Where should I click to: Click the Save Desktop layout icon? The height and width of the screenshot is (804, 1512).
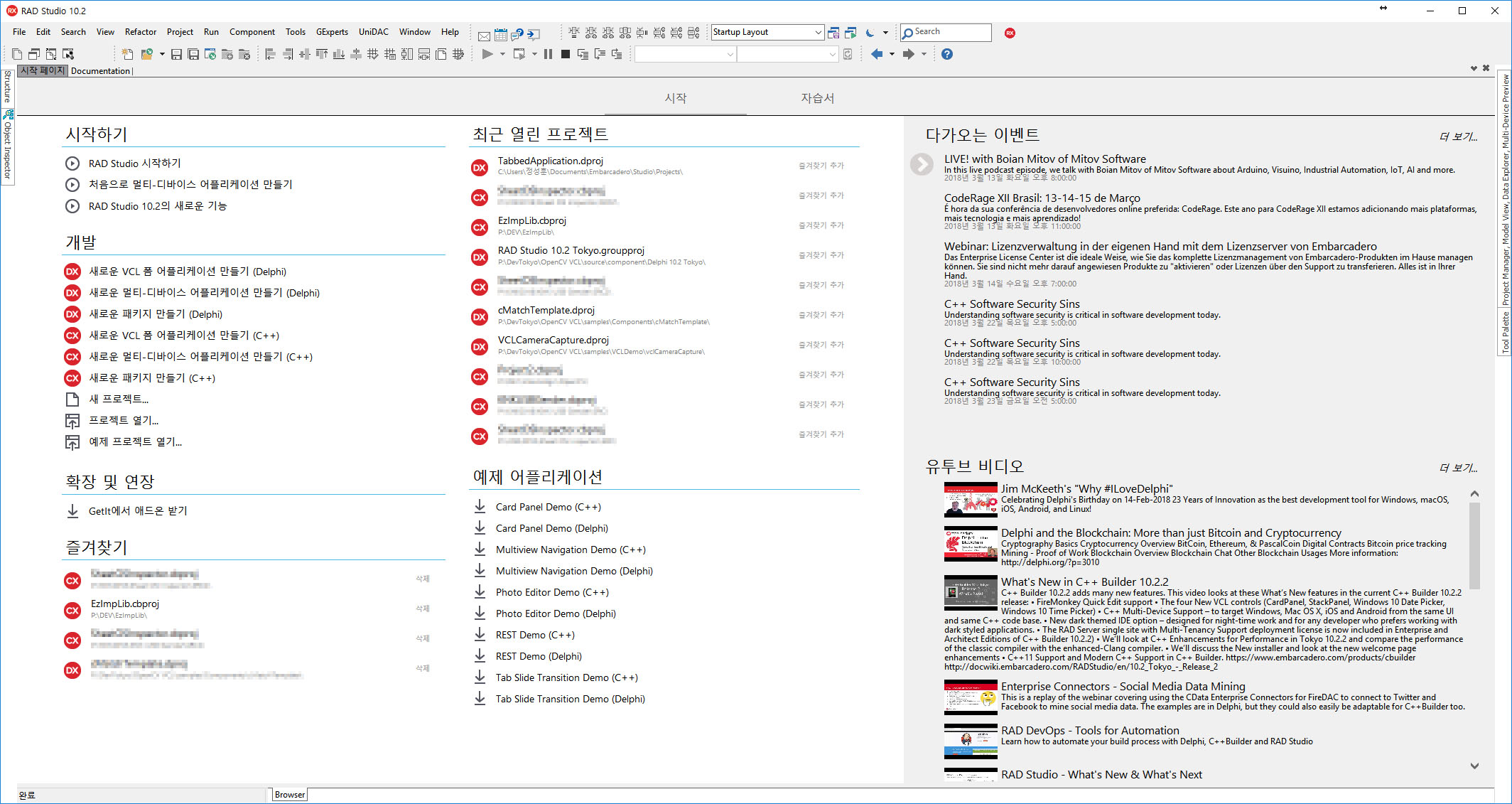pos(833,33)
